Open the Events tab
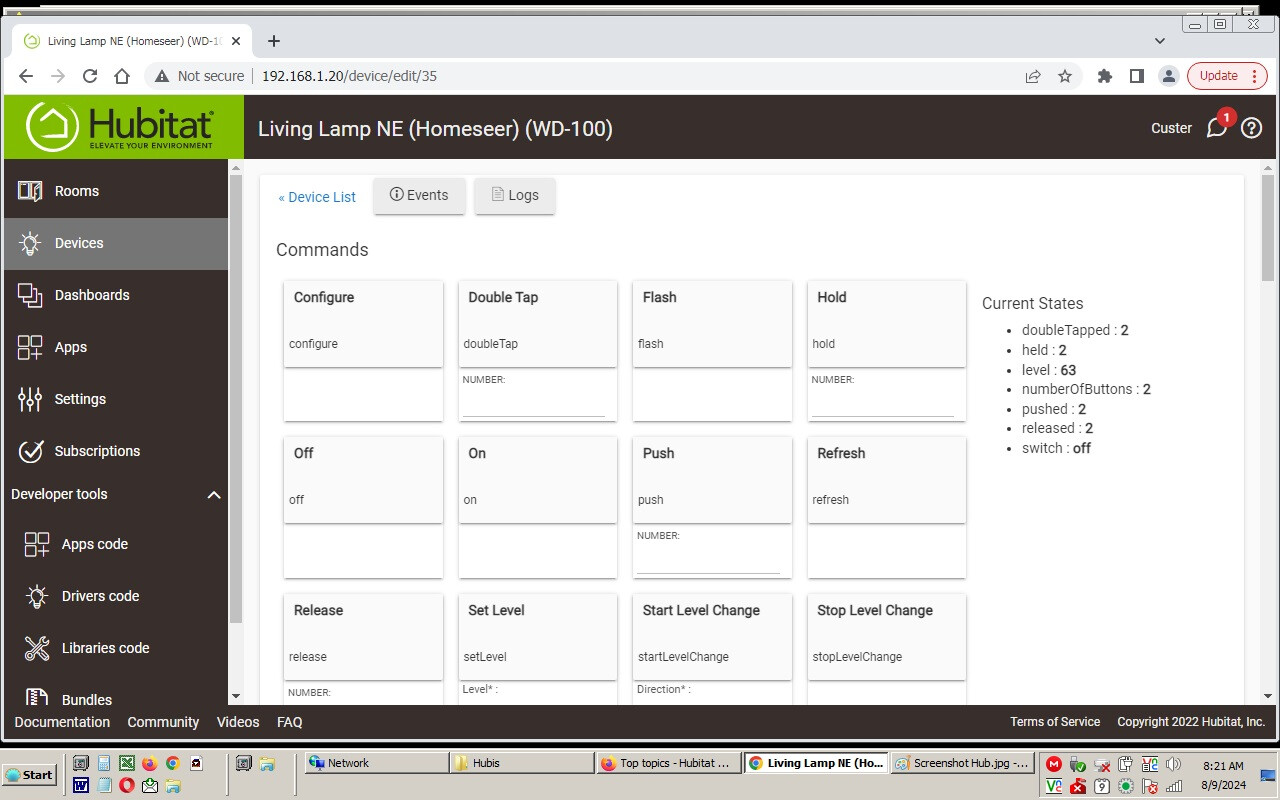The width and height of the screenshot is (1280, 800). tap(419, 196)
